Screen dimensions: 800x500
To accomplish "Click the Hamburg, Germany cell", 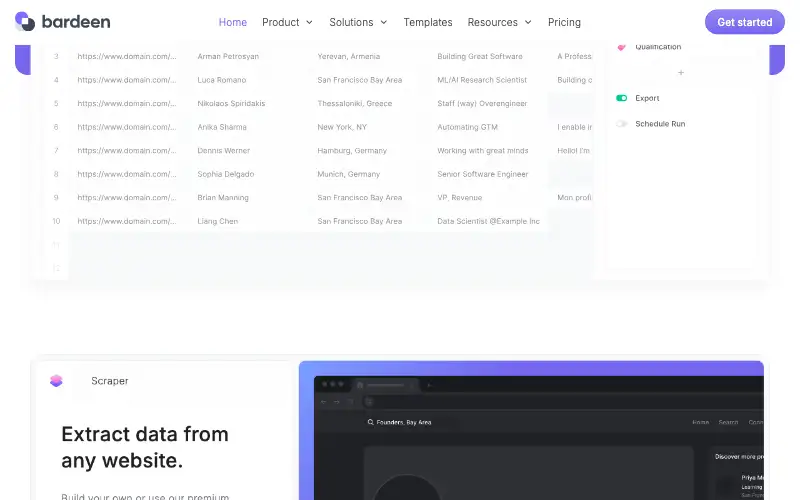I will click(352, 151).
